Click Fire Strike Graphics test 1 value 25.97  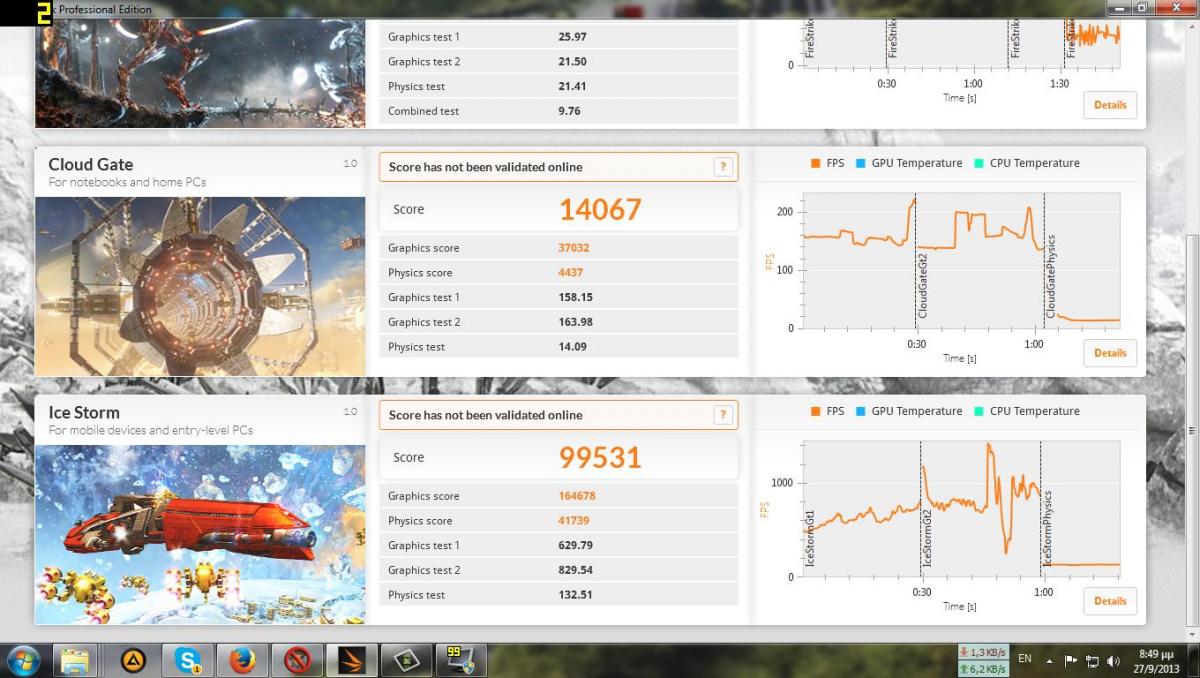[572, 37]
